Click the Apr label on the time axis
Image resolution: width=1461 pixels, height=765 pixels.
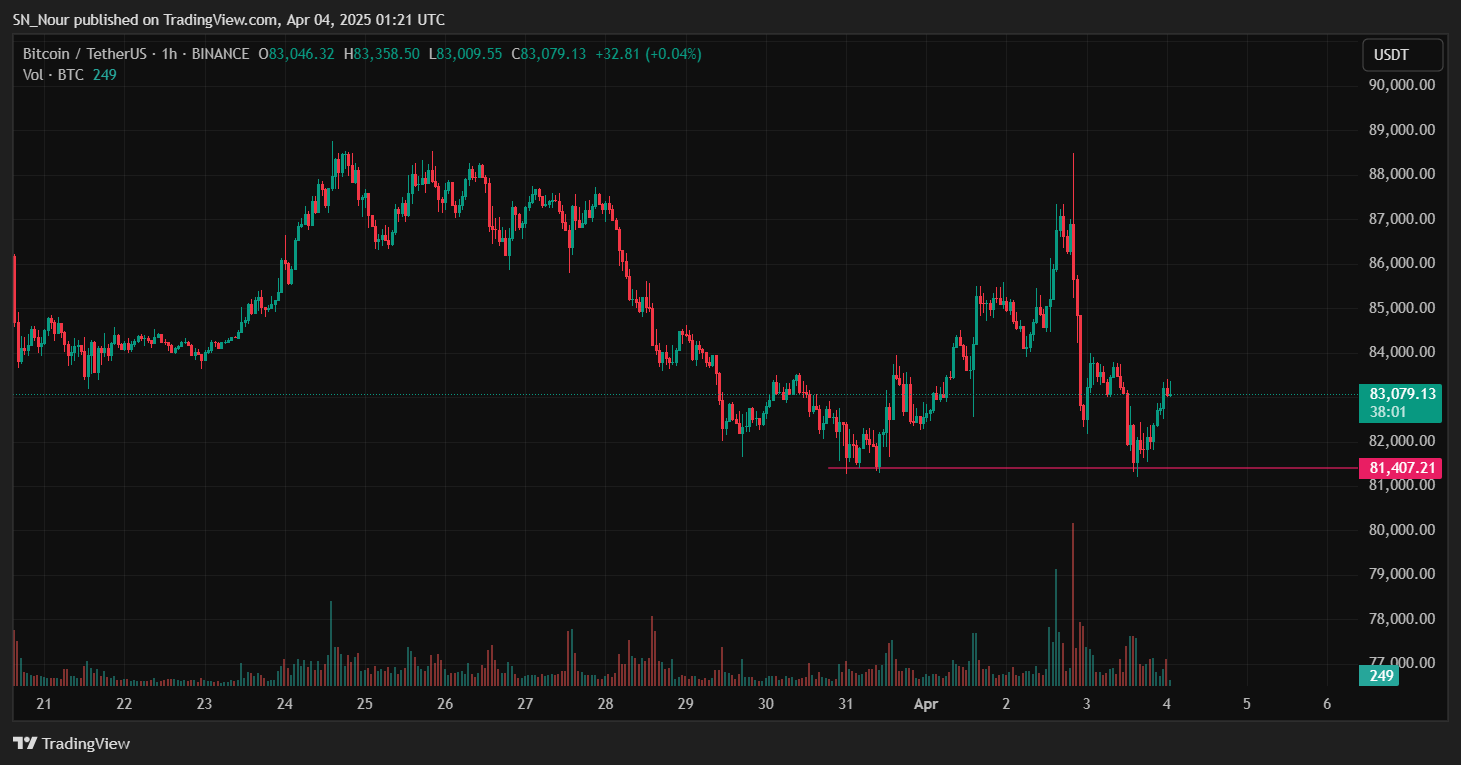[926, 703]
